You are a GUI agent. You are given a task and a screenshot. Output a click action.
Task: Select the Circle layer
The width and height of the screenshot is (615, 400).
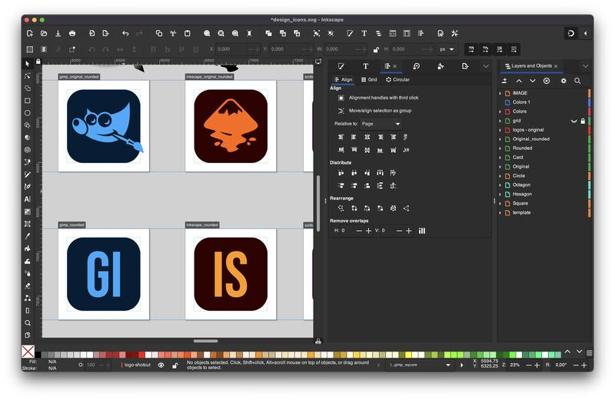(519, 176)
